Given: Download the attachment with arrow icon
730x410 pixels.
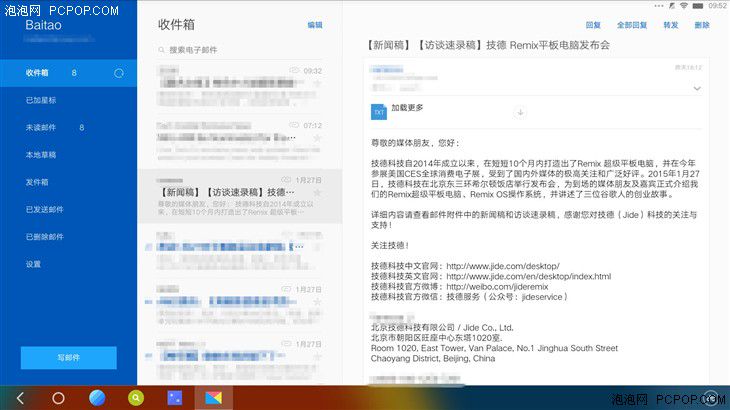Looking at the screenshot, I should (x=520, y=112).
